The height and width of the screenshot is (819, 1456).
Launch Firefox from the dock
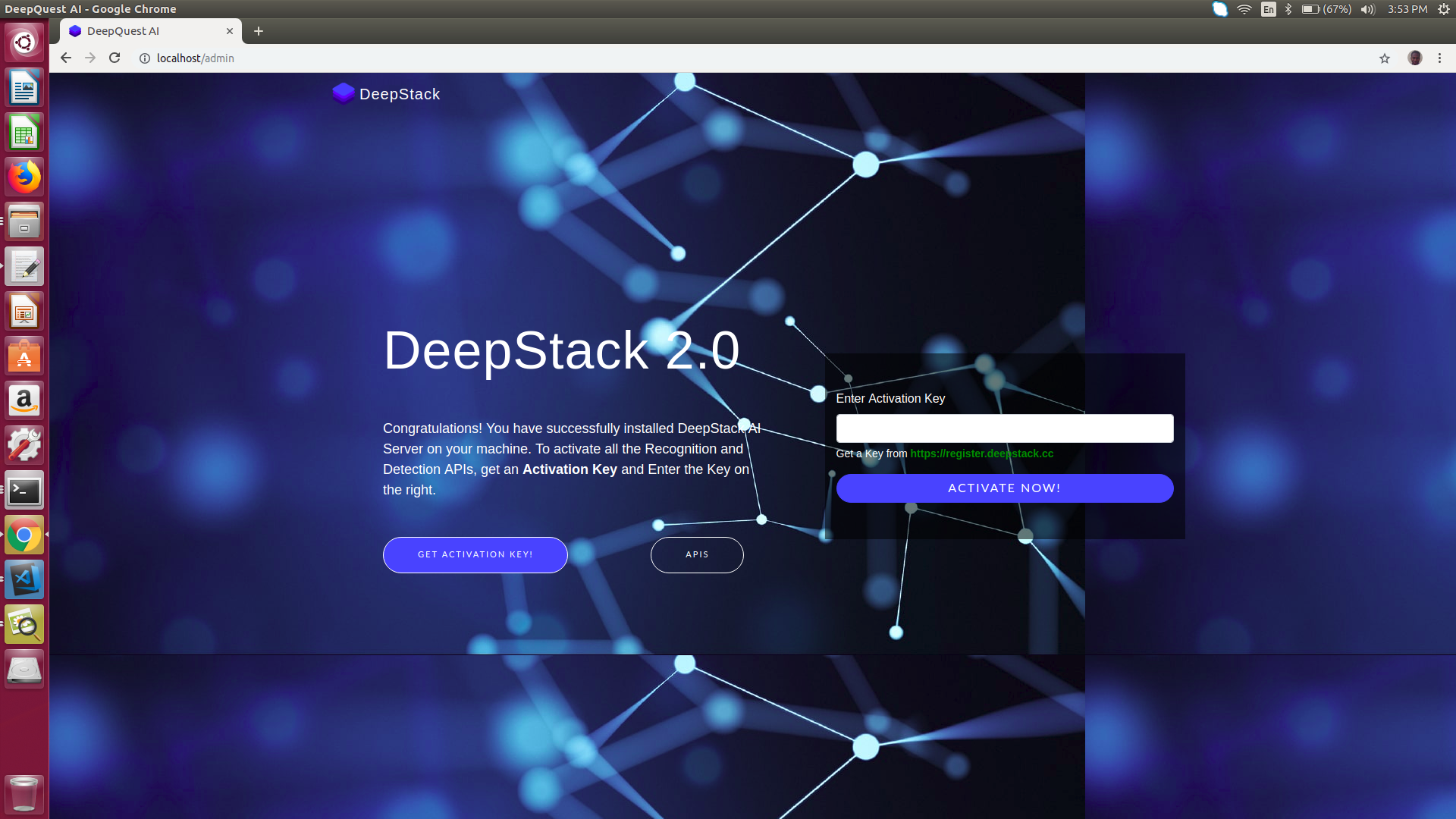pyautogui.click(x=24, y=176)
